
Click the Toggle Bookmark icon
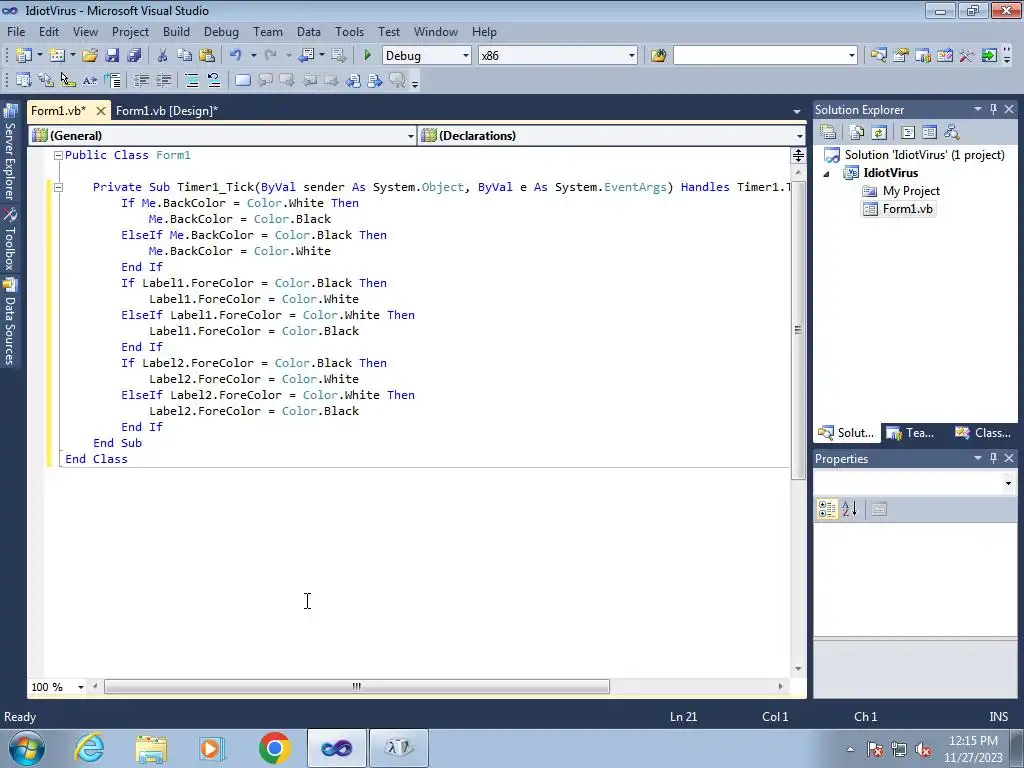(242, 80)
